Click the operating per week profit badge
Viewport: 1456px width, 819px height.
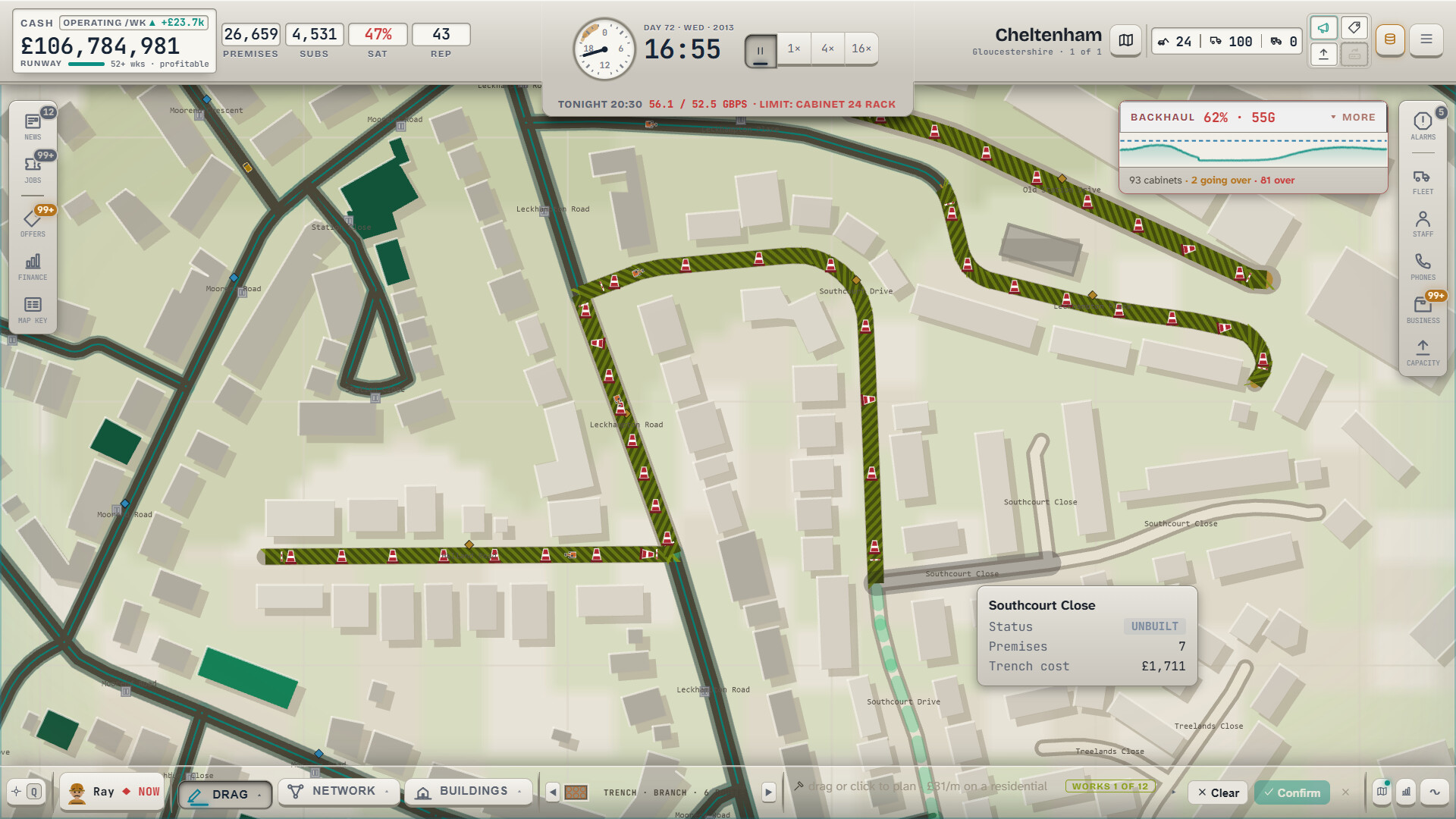pos(134,23)
